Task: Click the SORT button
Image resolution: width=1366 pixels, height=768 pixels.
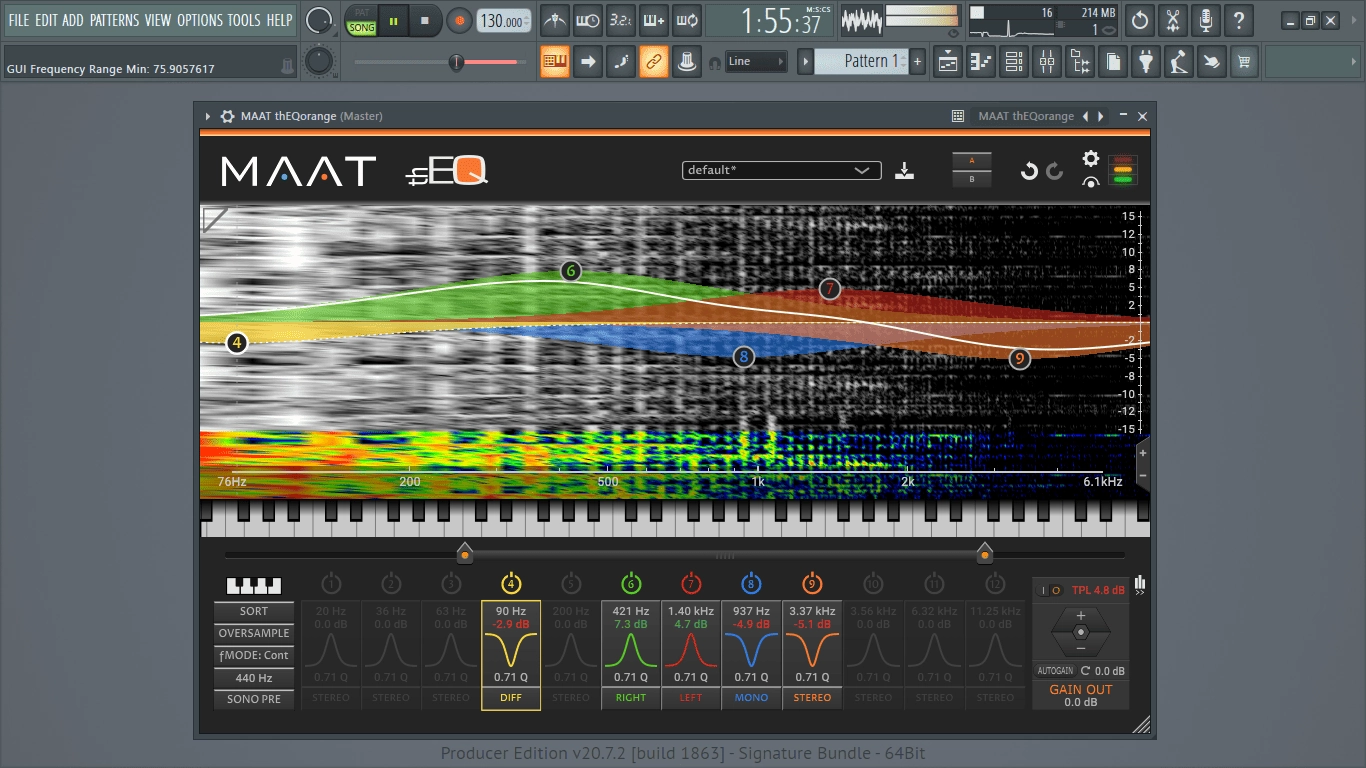Action: (x=254, y=611)
